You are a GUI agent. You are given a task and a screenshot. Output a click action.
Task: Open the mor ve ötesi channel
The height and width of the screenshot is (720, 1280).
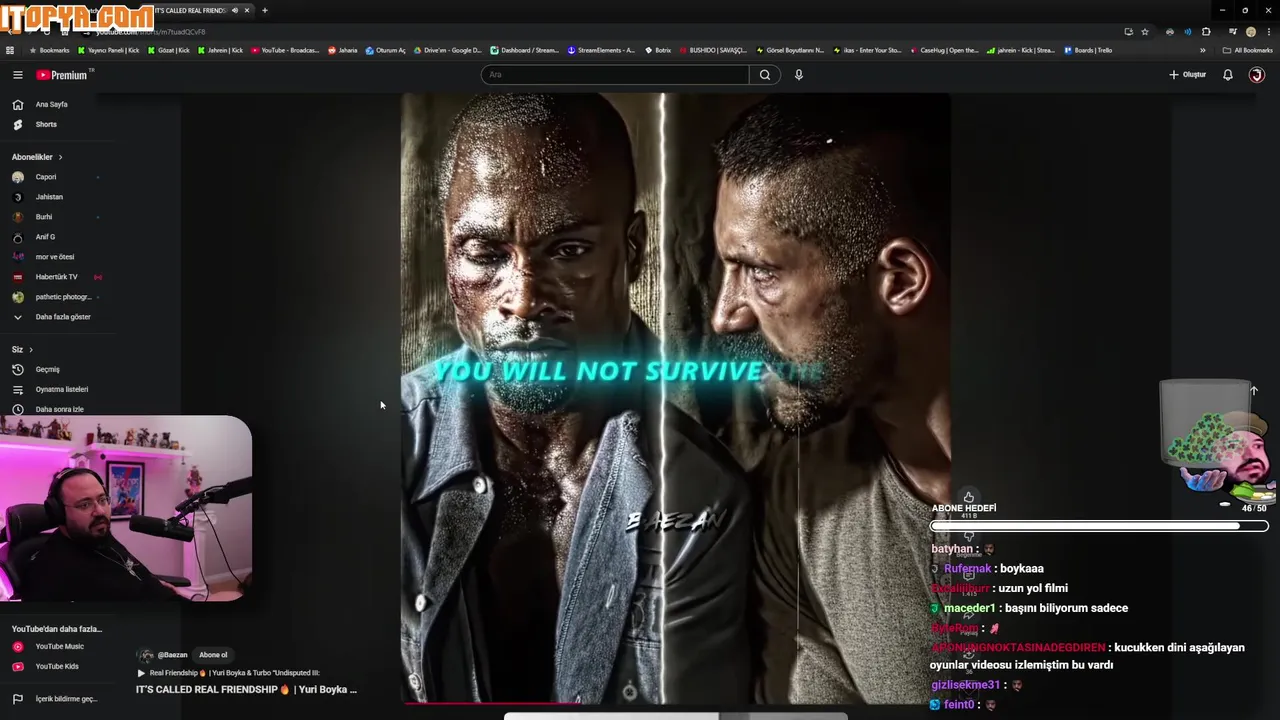55,257
